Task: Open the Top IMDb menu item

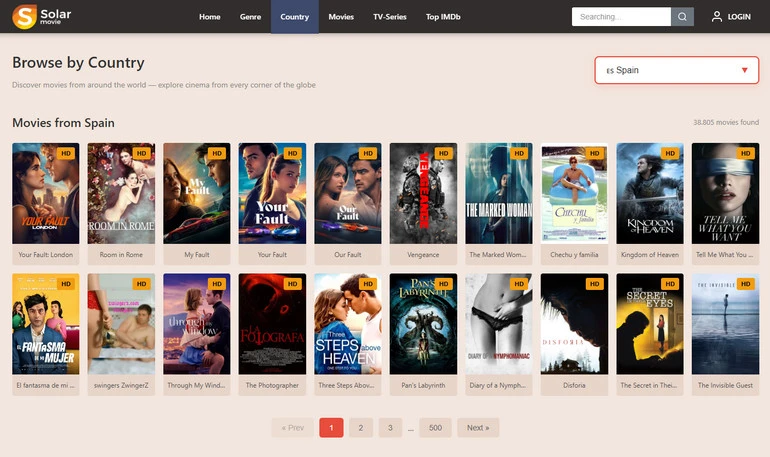Action: tap(443, 17)
